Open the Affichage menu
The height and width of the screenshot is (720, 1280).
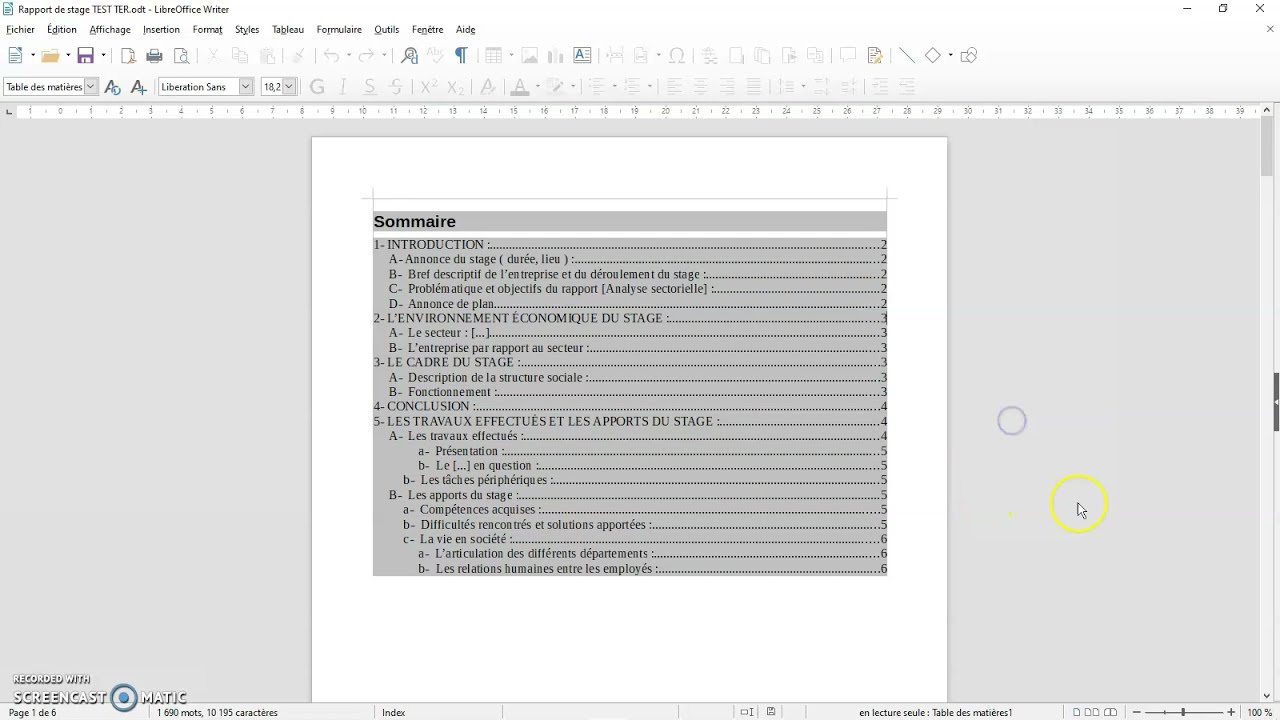click(110, 30)
